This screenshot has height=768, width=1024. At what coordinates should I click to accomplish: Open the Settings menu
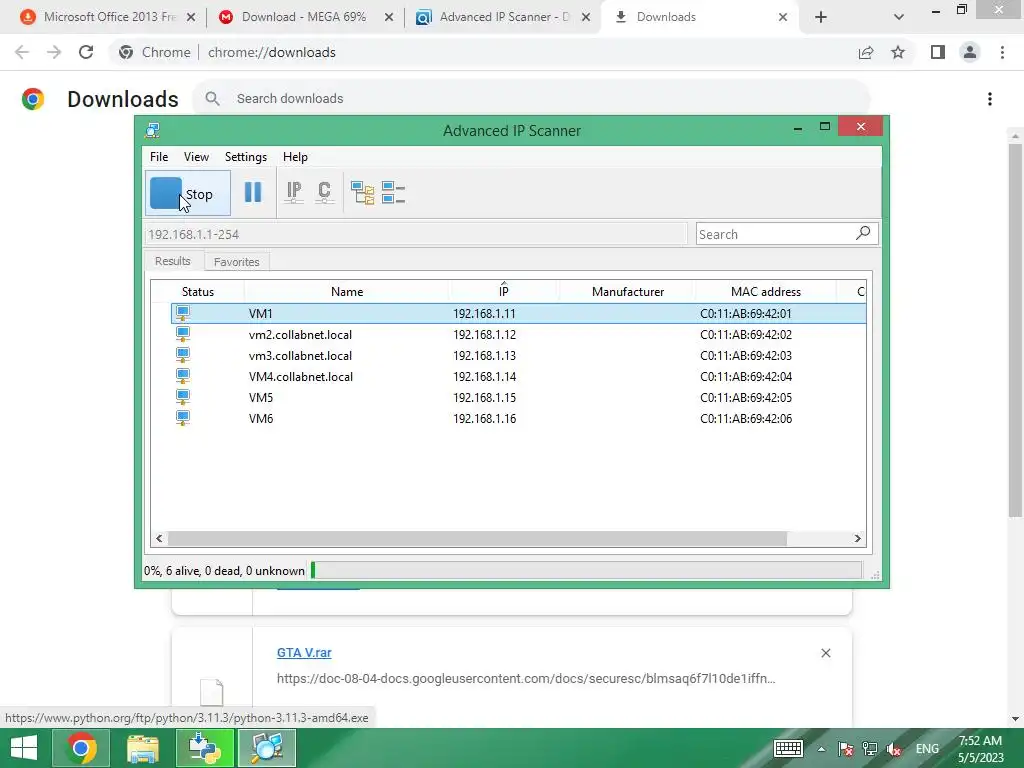pyautogui.click(x=246, y=157)
